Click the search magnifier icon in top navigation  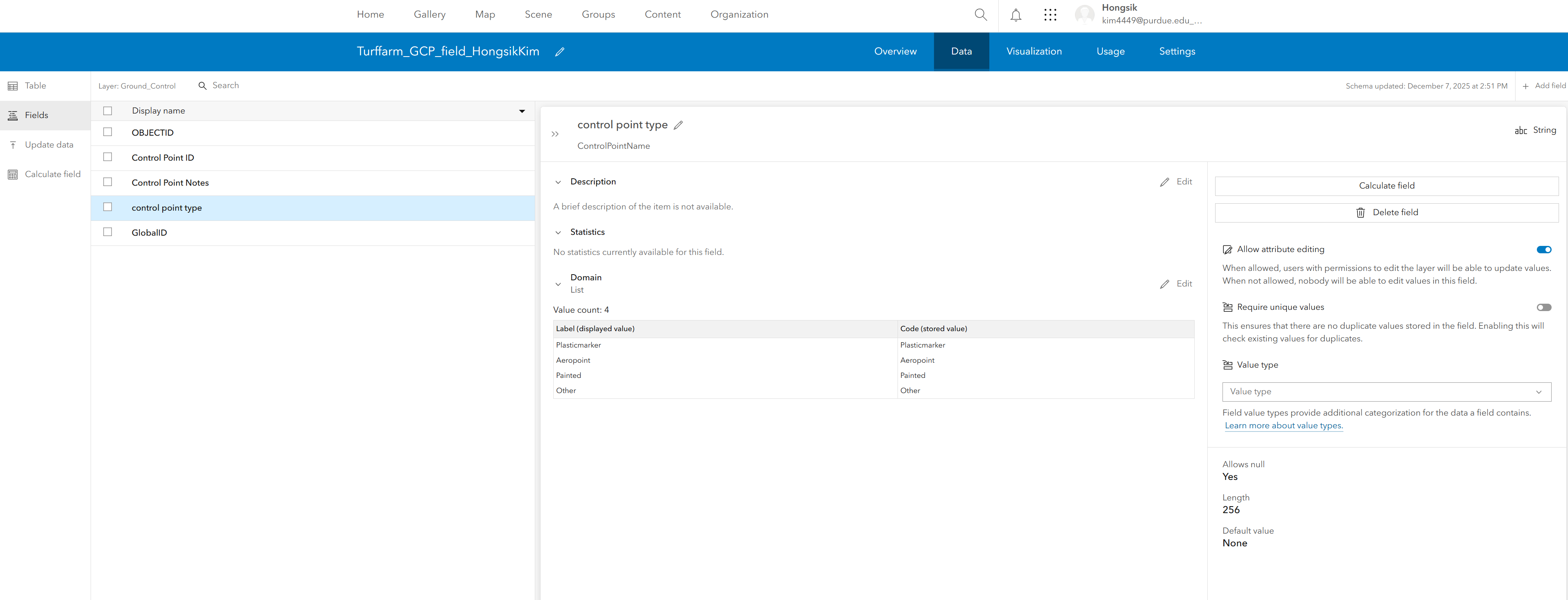pos(980,15)
